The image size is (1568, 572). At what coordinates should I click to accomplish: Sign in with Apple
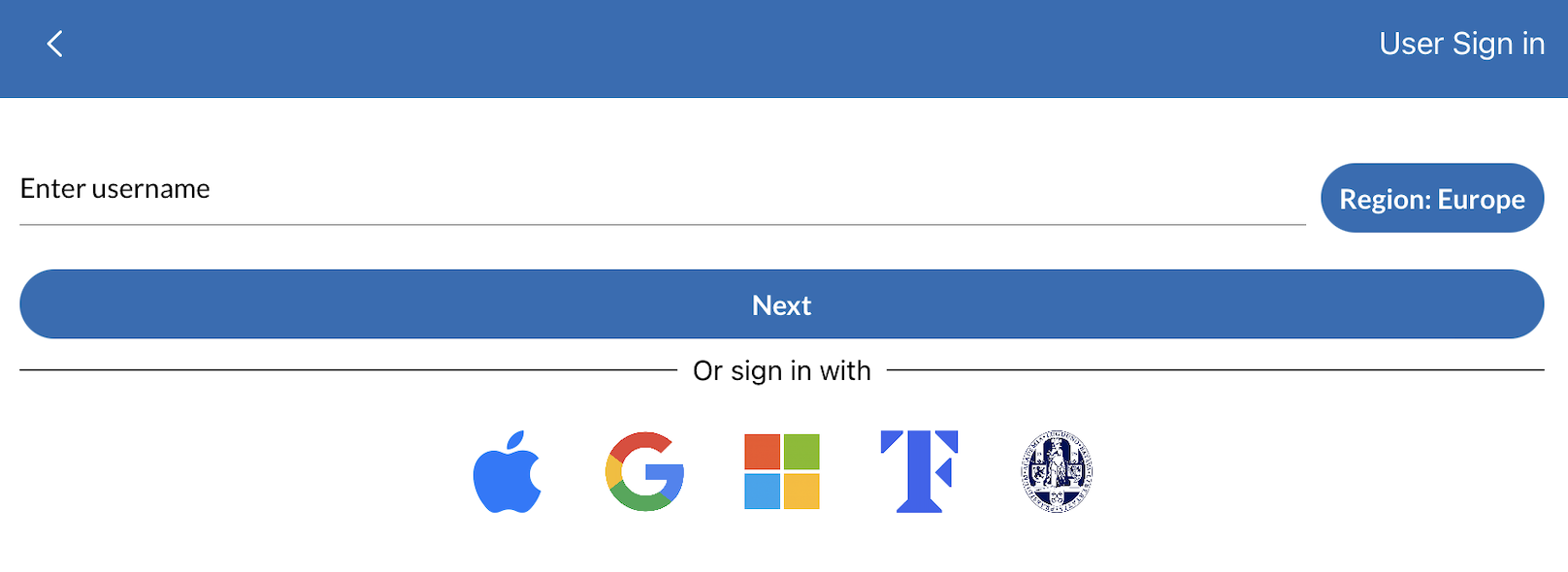click(x=506, y=471)
